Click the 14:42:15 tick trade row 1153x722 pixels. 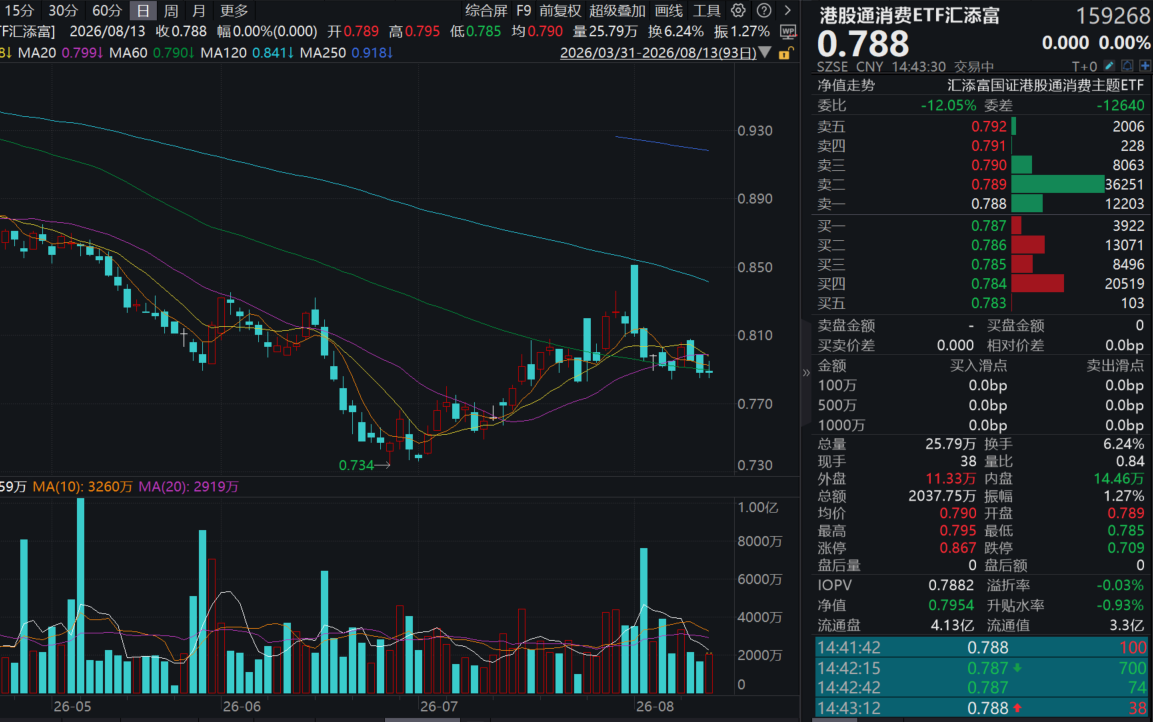click(x=982, y=668)
